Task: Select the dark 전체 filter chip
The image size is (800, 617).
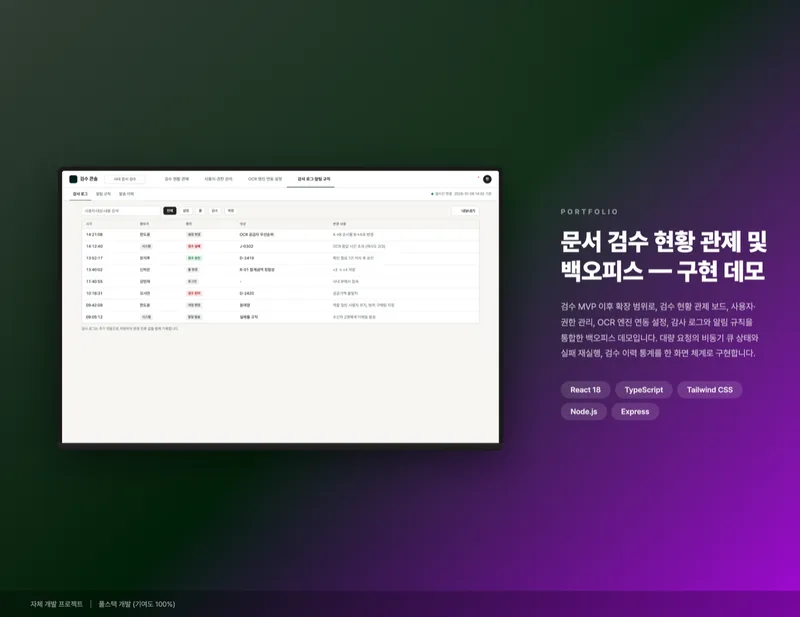Action: click(170, 211)
